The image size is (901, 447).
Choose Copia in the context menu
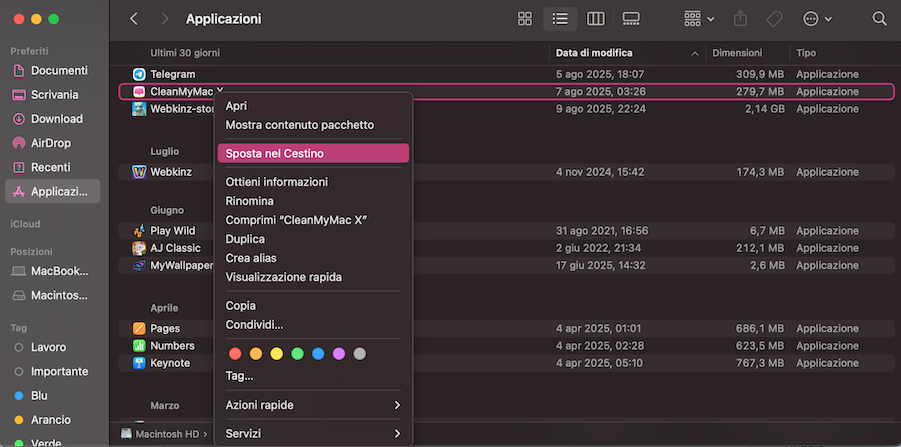coord(313,306)
